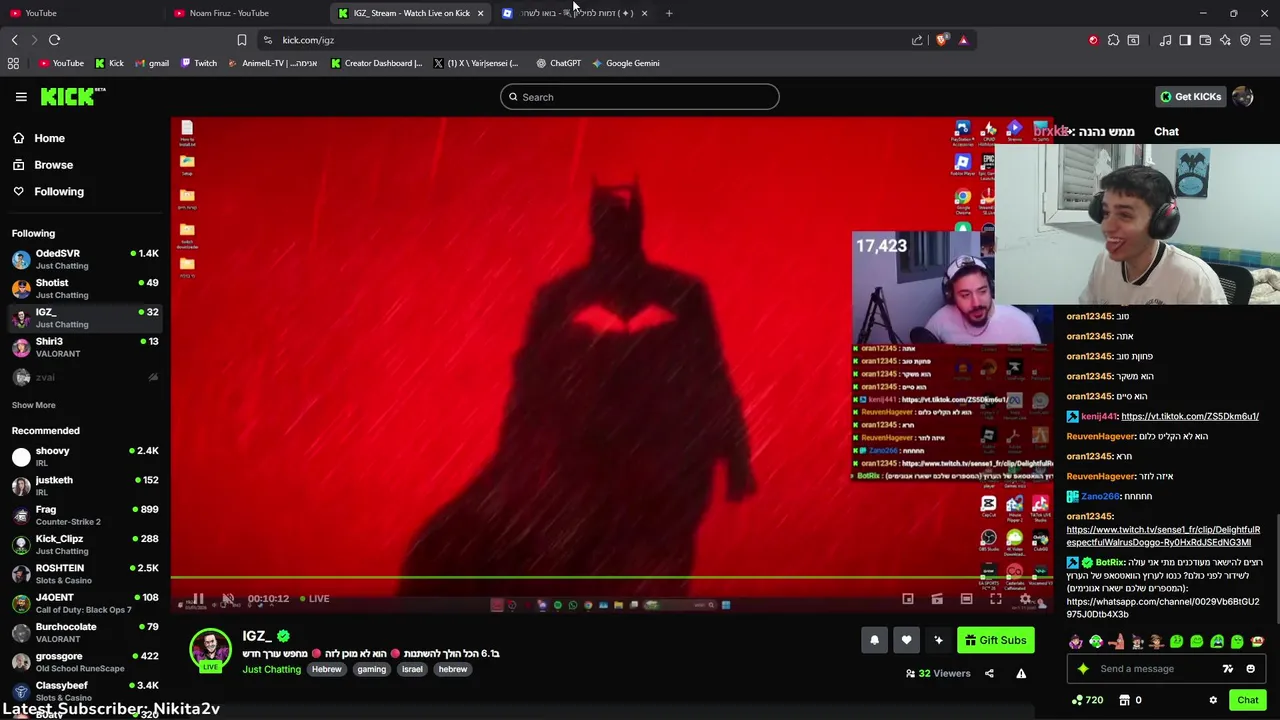Open Google Gemini bookmark
This screenshot has height=720, width=1280.
point(625,63)
